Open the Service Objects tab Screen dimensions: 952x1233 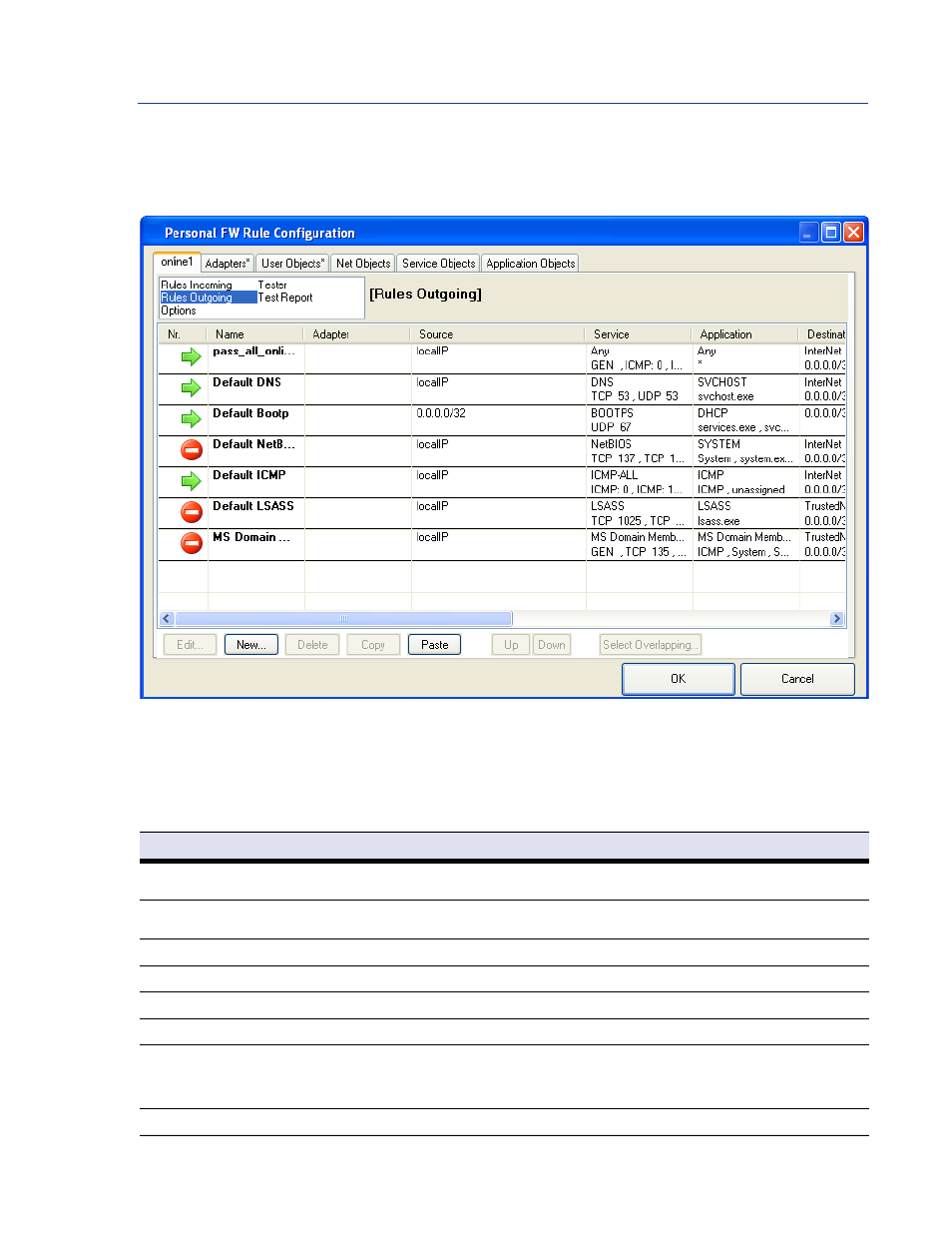click(x=438, y=264)
